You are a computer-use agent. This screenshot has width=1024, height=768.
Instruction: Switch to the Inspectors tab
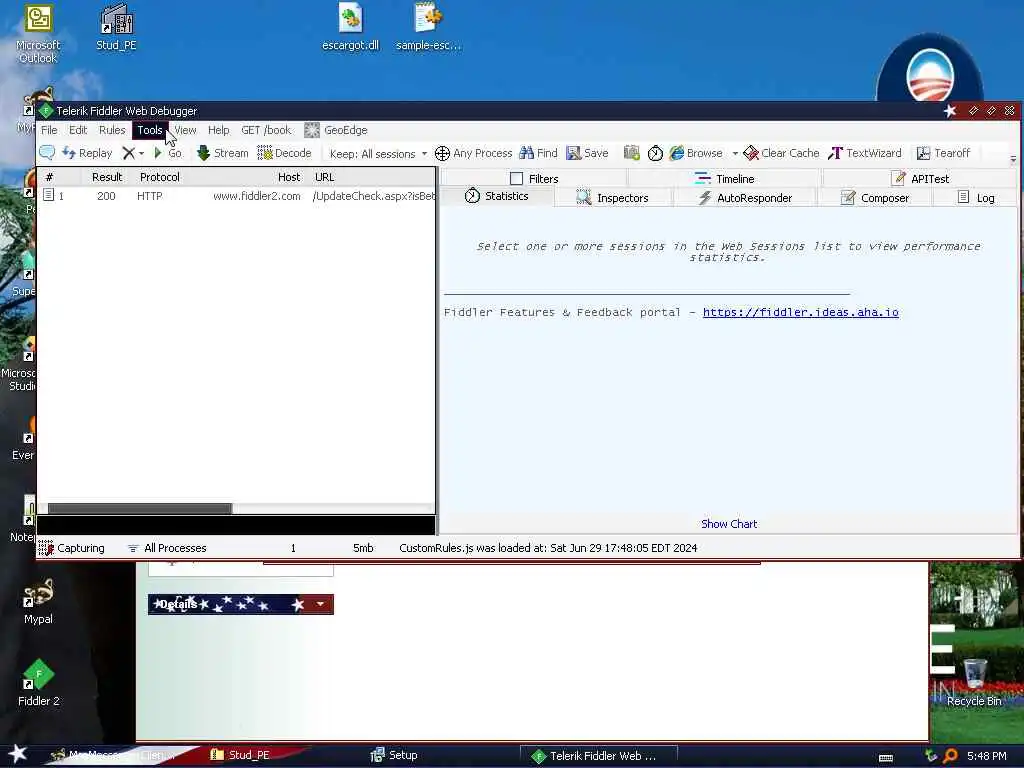pyautogui.click(x=613, y=198)
